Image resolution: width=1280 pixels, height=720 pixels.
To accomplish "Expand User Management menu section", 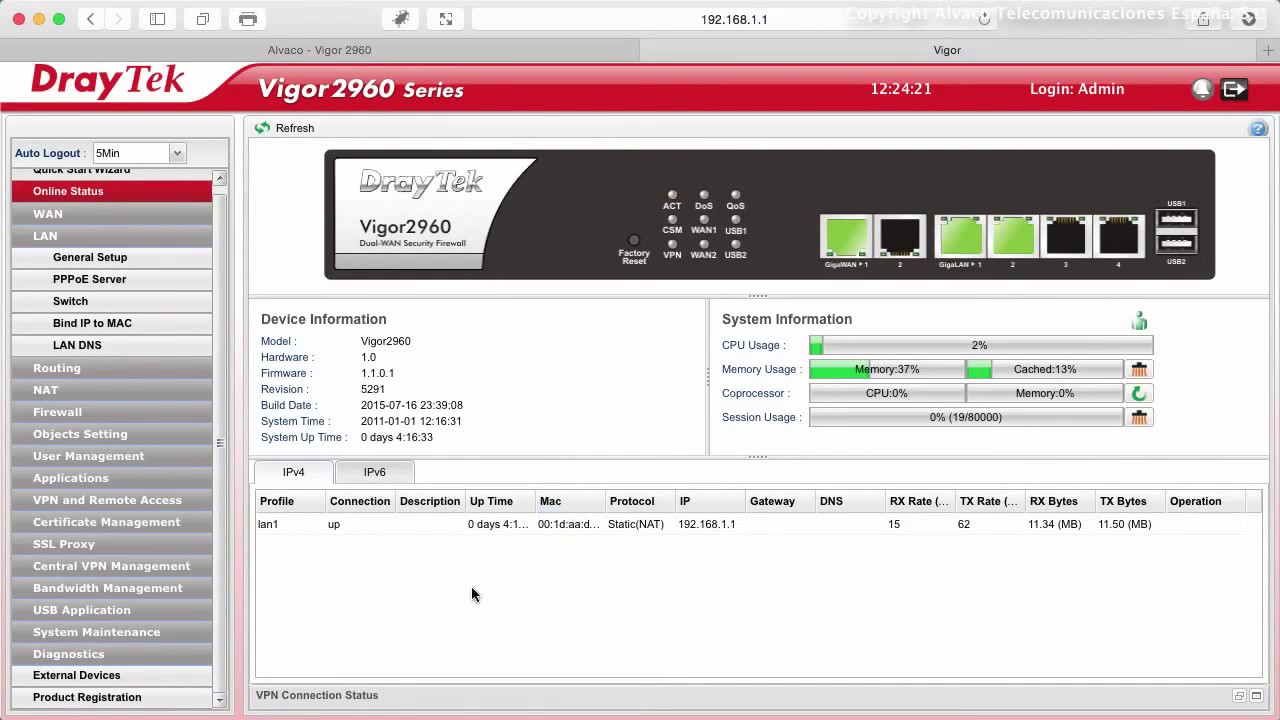I will [112, 456].
